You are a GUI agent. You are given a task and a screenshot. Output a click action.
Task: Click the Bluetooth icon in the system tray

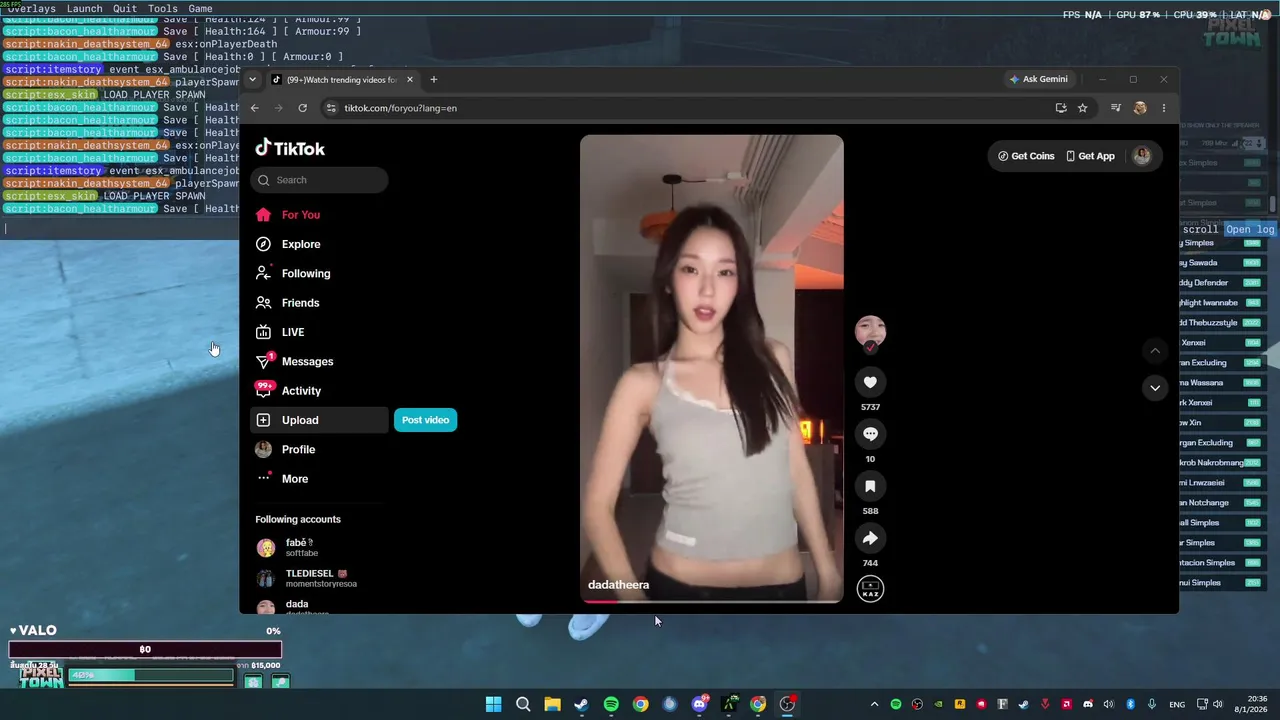(1131, 704)
